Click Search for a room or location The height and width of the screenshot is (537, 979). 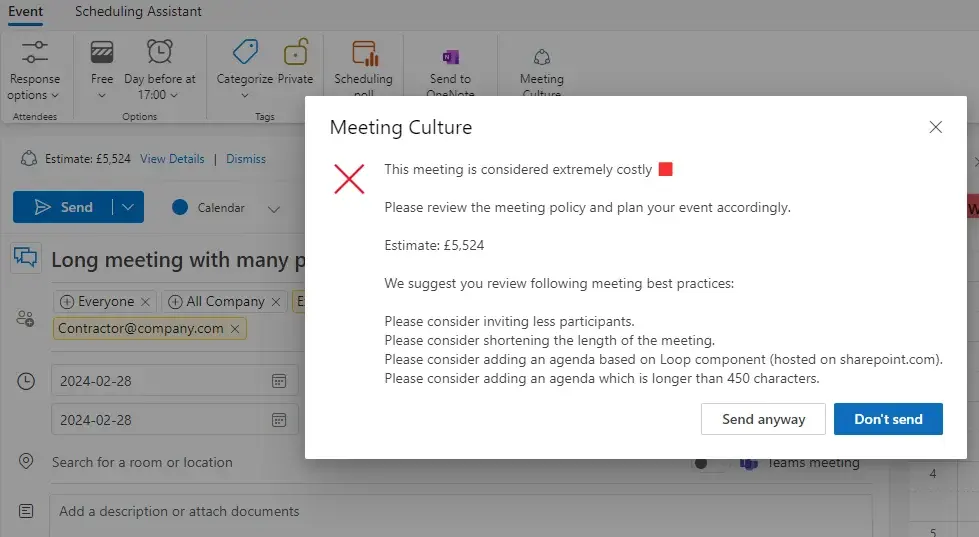[142, 462]
